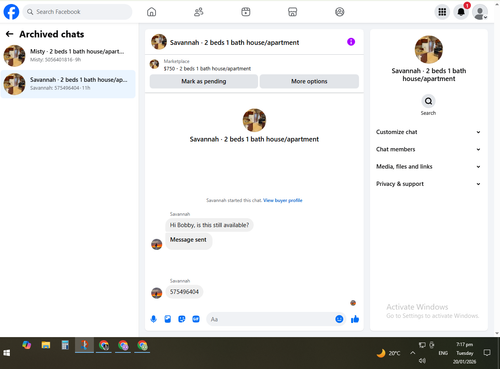The width and height of the screenshot is (500, 369).
Task: Expand Privacy & support
Action: click(x=428, y=184)
